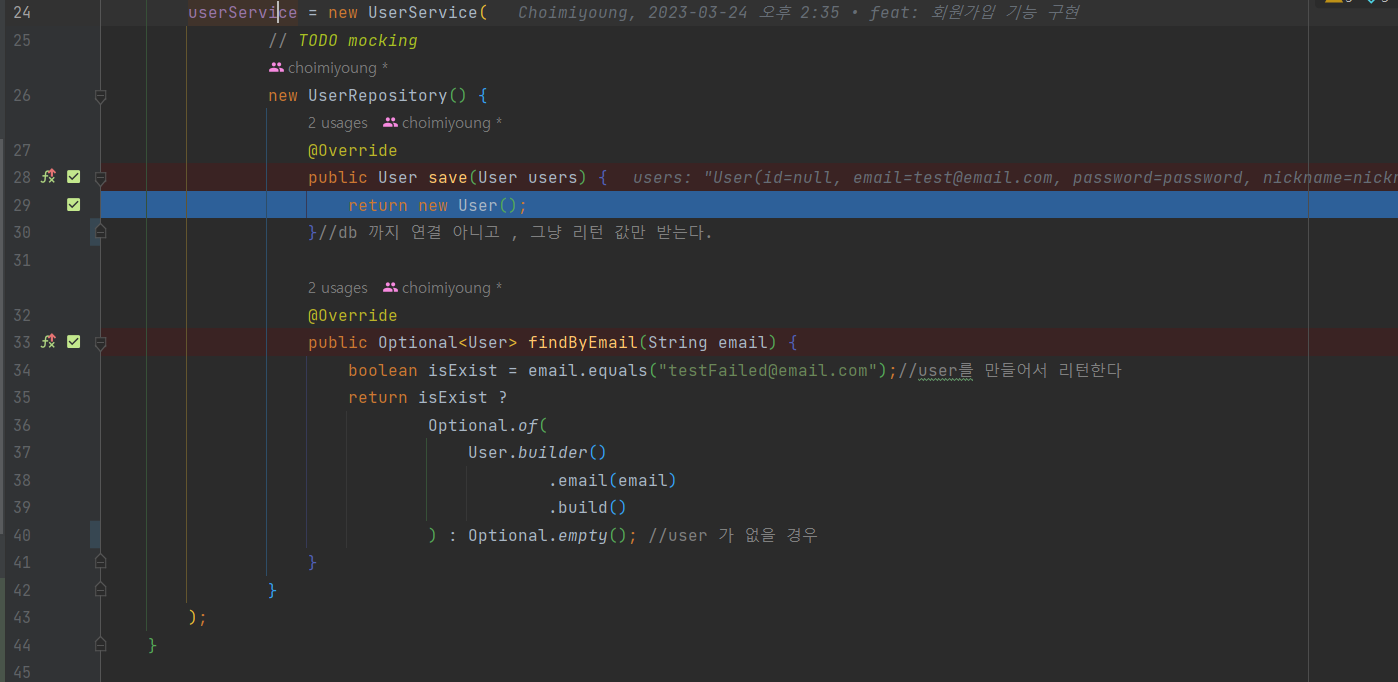Click the choimiyoung author hint above new UserRepository()
The image size is (1398, 682).
point(329,68)
